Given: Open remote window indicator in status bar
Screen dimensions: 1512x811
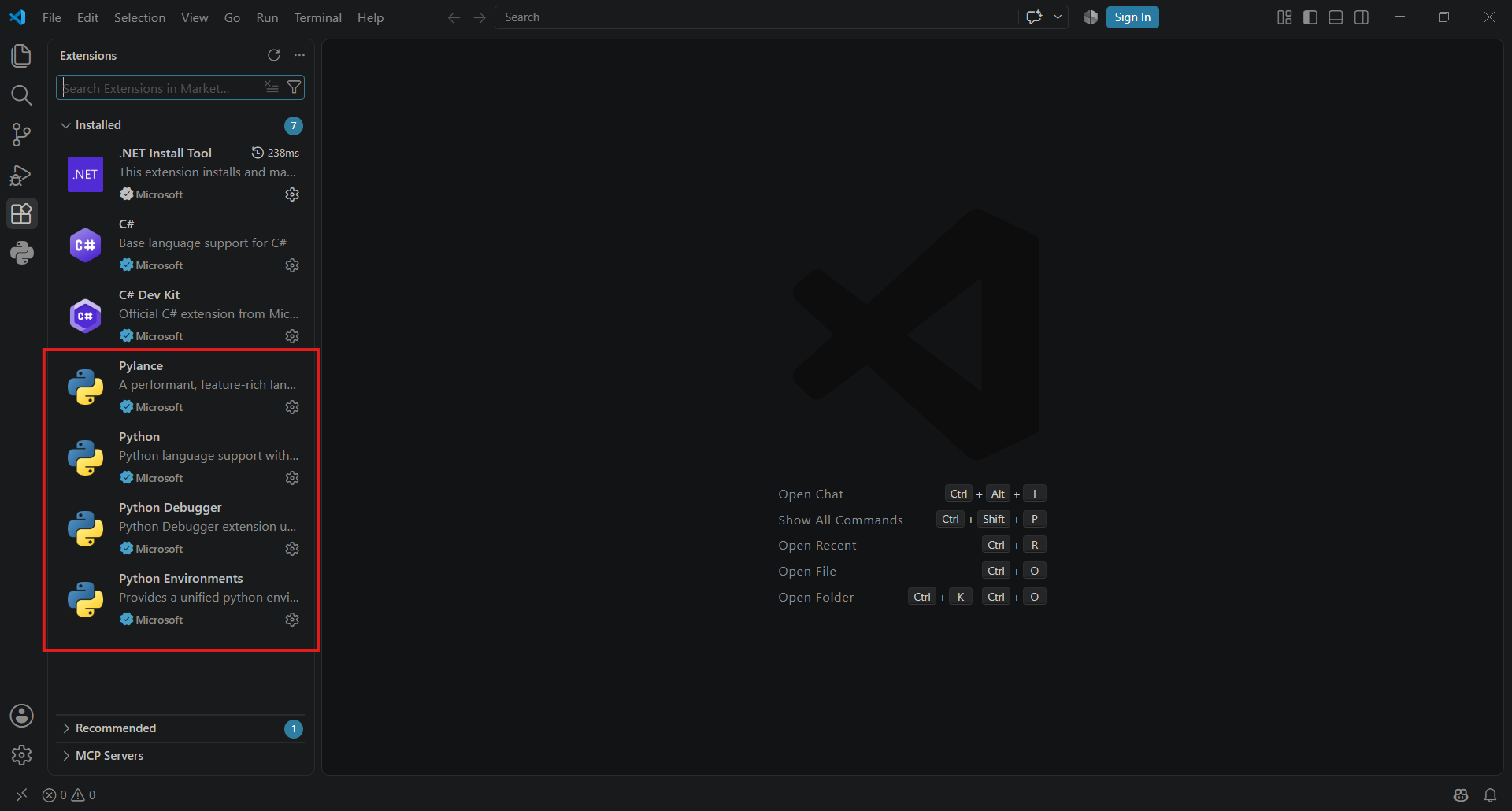Looking at the screenshot, I should pyautogui.click(x=21, y=795).
